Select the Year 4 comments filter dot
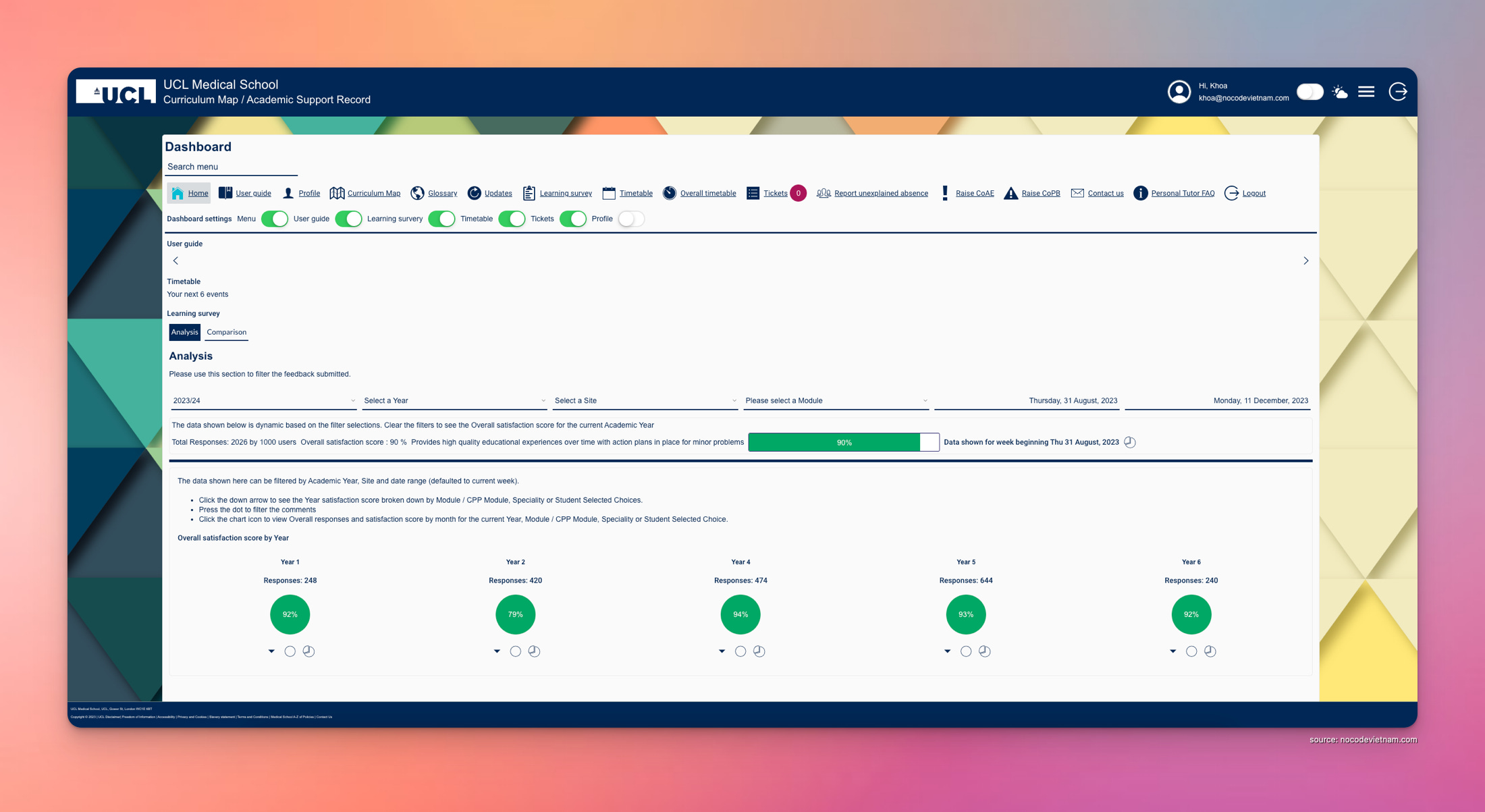Screen dimensions: 1485x812 pyautogui.click(x=740, y=651)
